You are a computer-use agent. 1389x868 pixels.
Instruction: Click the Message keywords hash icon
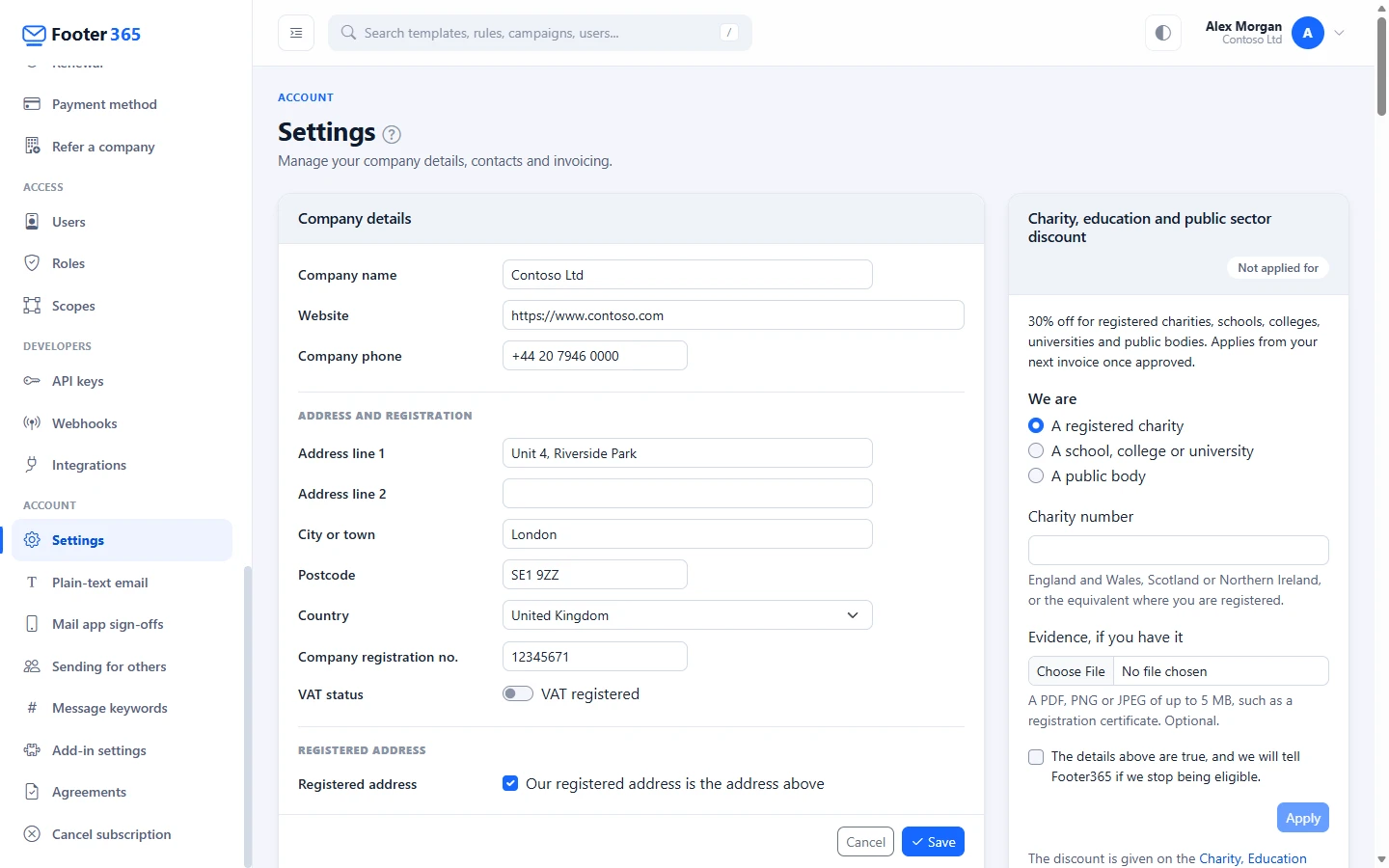(32, 708)
